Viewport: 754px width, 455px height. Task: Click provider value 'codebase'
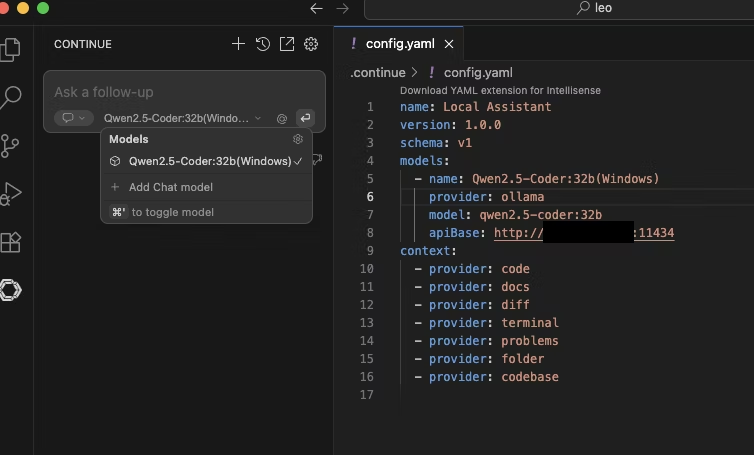(x=530, y=377)
